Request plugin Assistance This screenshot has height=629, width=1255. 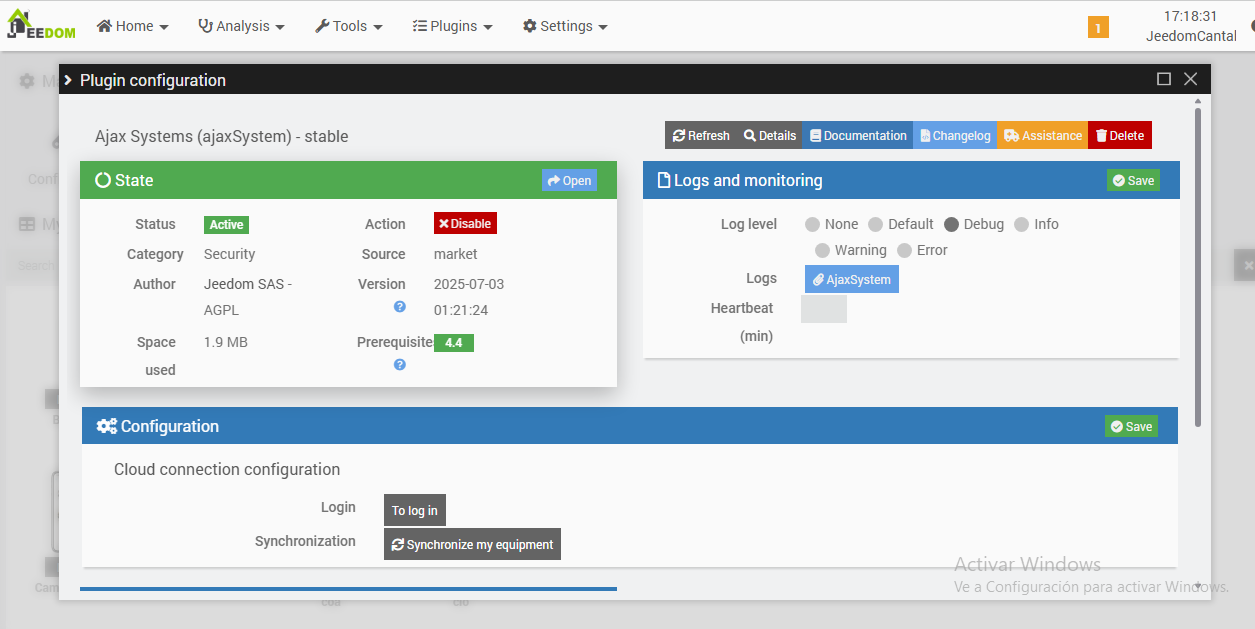(x=1043, y=135)
